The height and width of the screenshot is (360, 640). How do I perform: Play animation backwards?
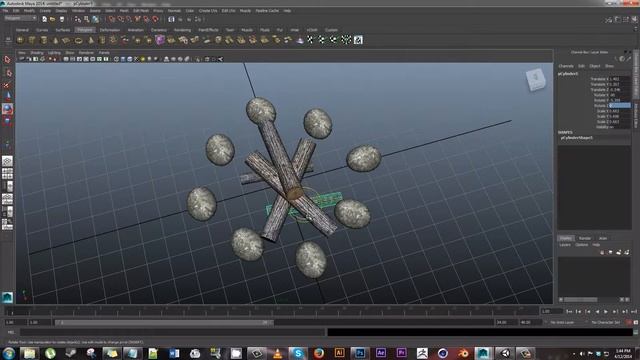pos(597,311)
